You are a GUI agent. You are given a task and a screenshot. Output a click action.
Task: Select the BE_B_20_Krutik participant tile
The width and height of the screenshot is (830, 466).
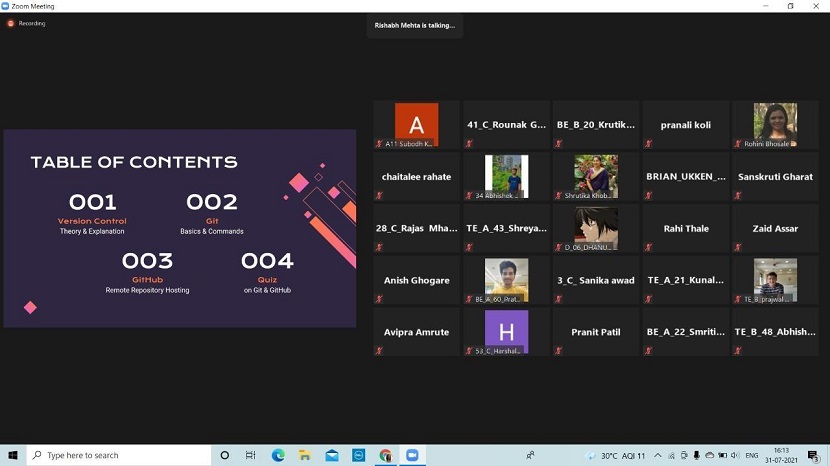pos(596,125)
